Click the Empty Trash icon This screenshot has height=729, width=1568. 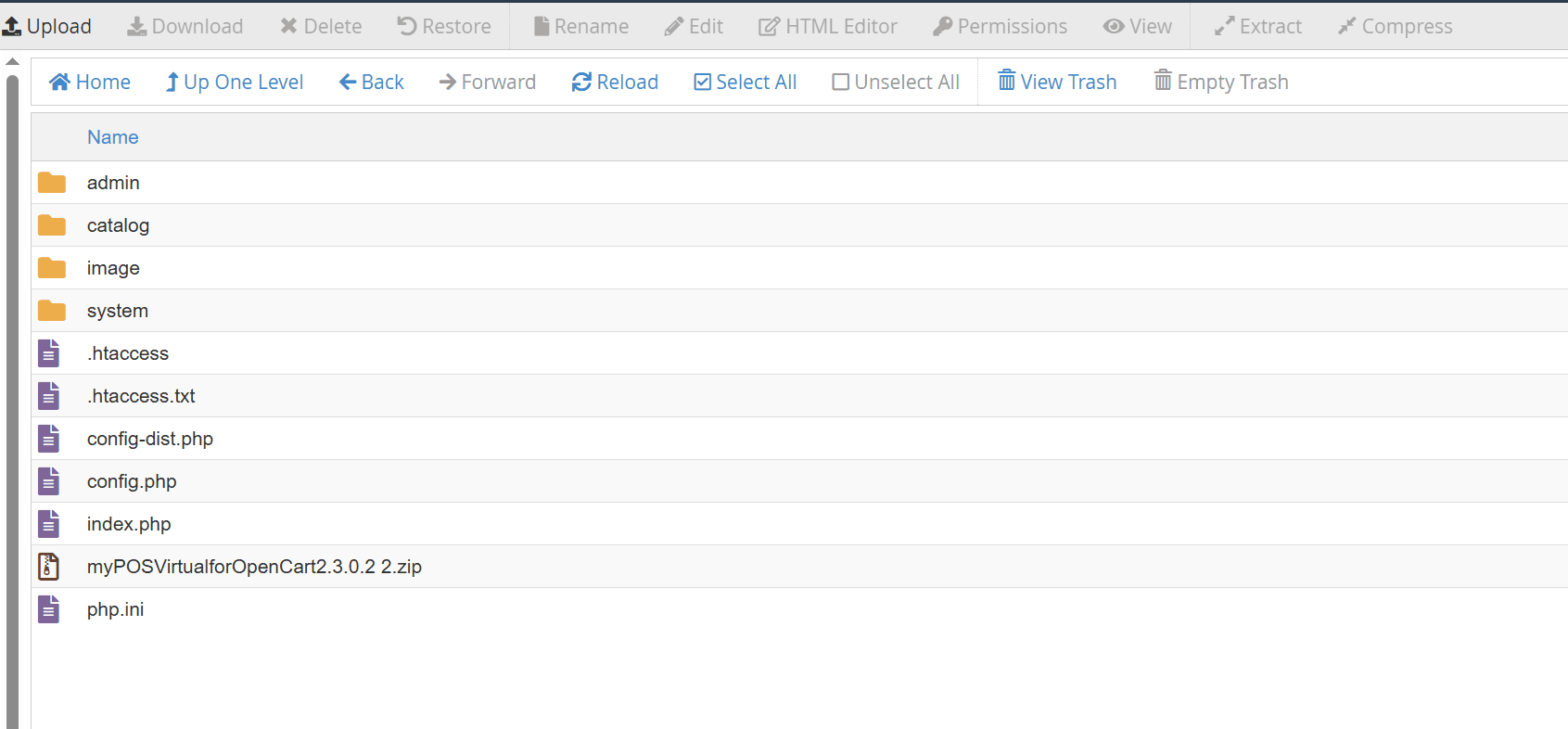pos(1163,82)
